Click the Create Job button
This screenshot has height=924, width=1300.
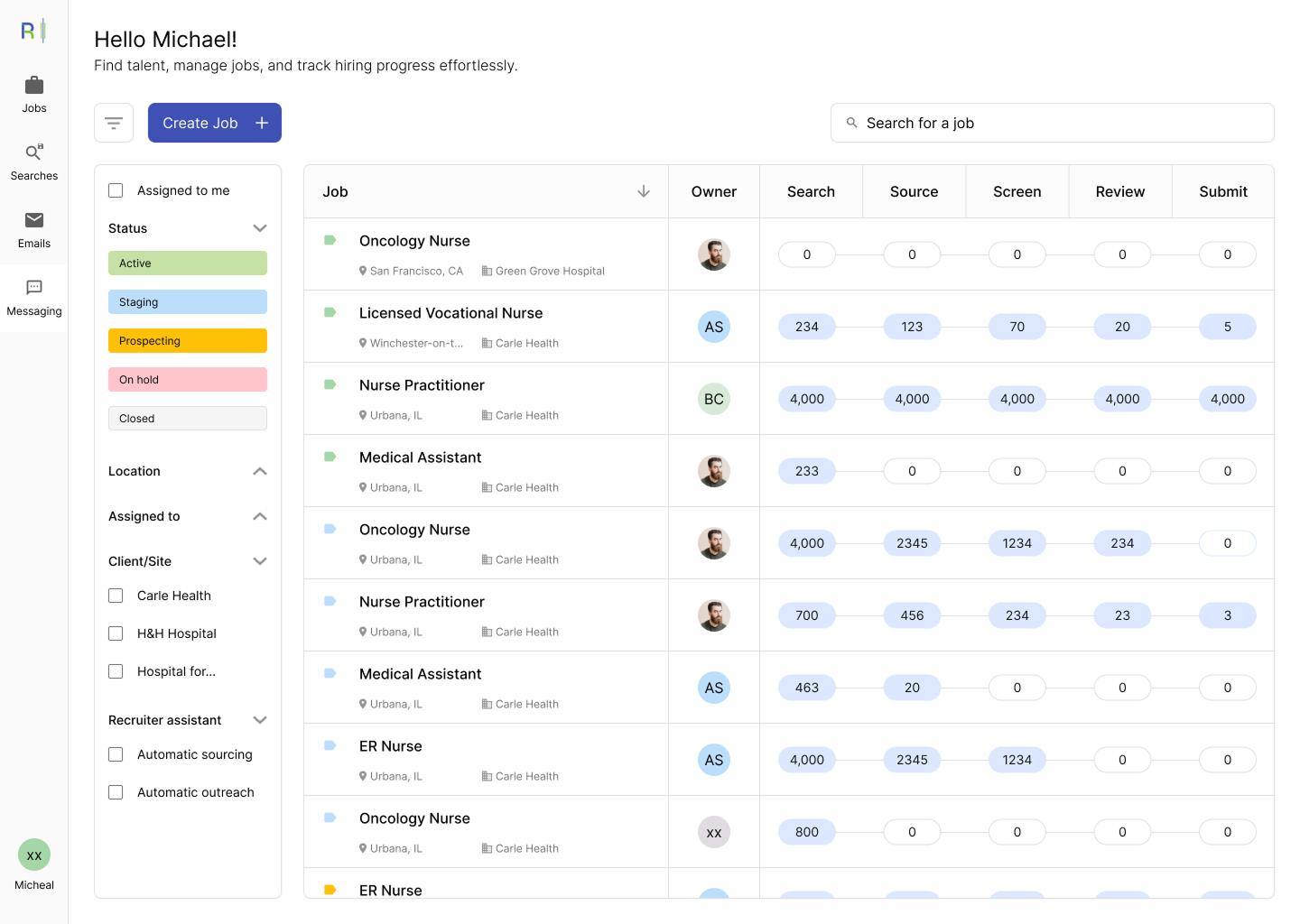click(x=215, y=123)
